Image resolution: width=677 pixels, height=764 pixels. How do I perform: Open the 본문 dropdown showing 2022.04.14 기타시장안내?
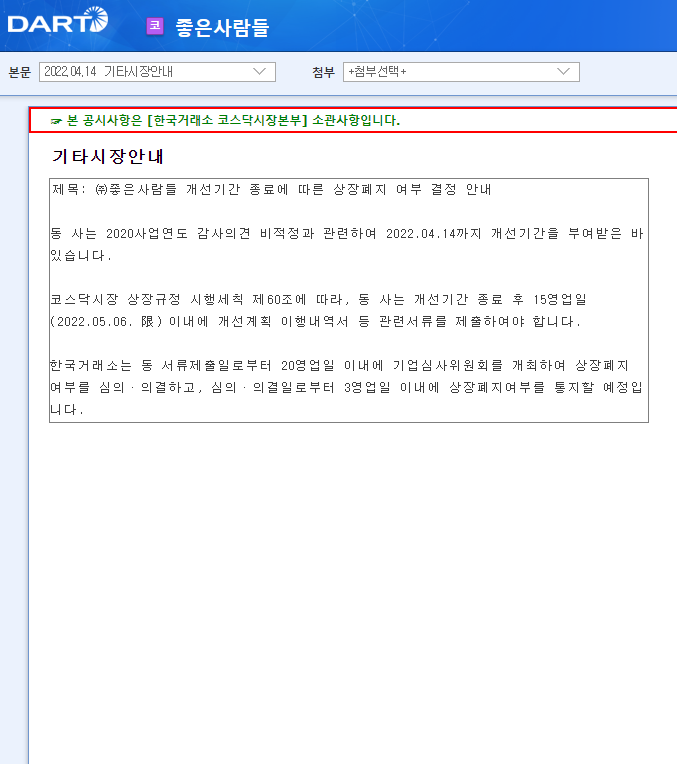click(x=157, y=72)
